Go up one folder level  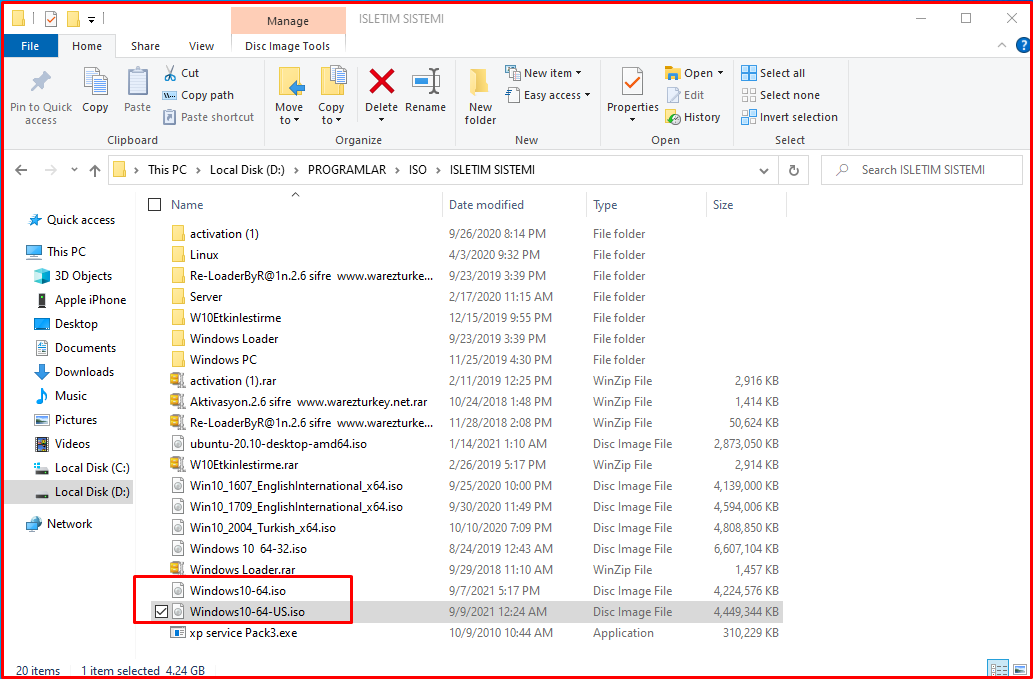tap(95, 170)
